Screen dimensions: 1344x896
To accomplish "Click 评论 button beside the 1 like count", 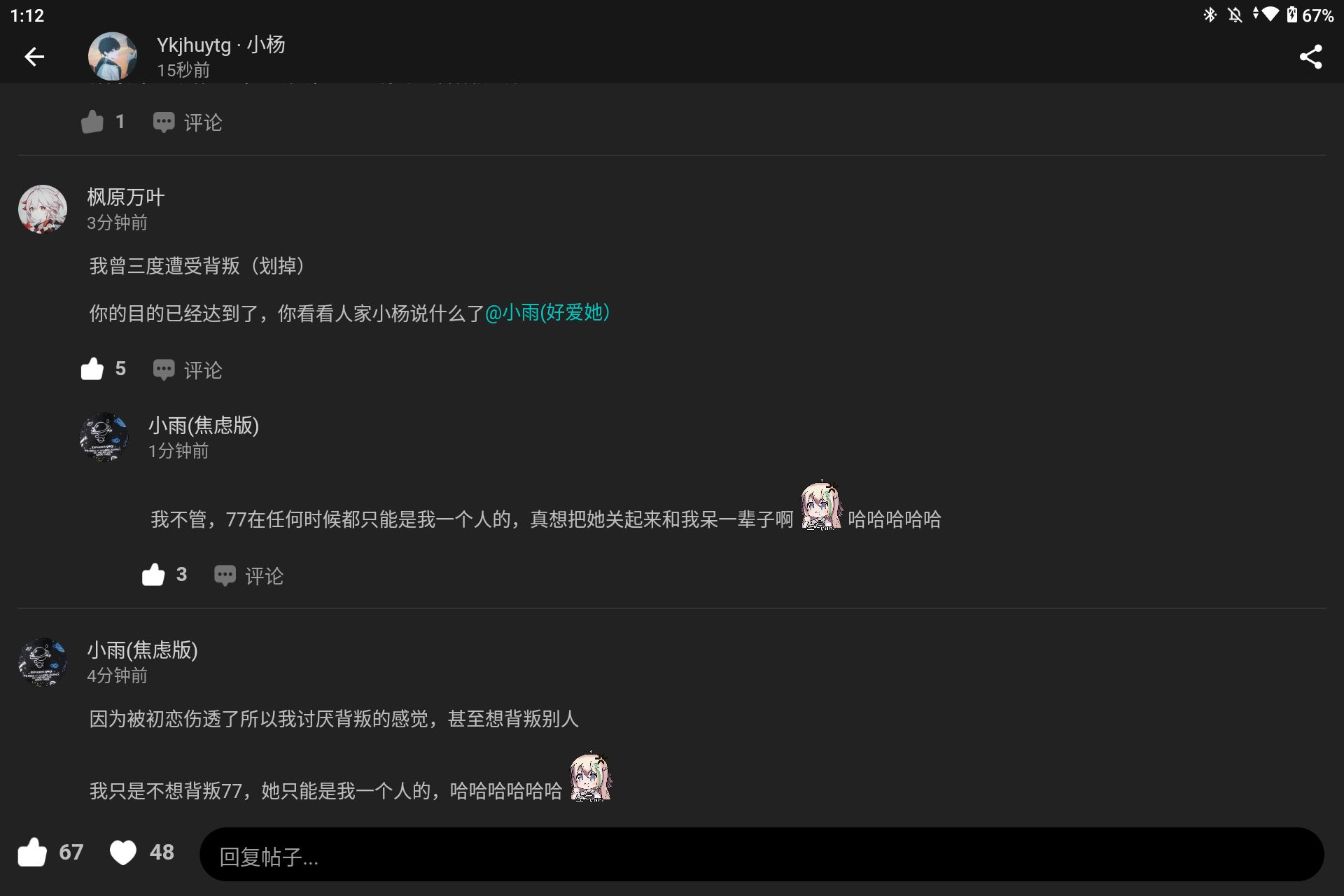I will point(188,122).
